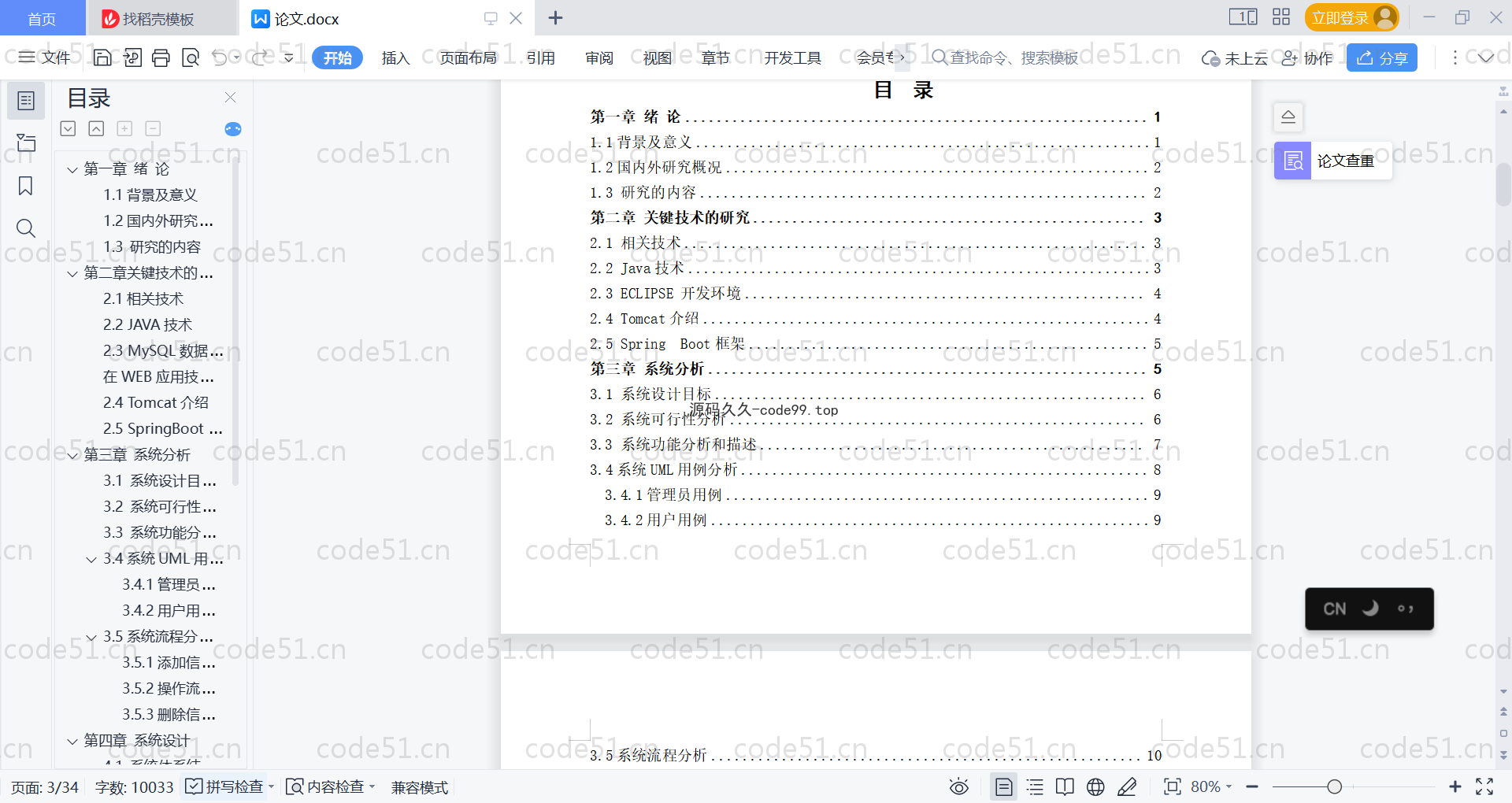Collapse the 第二章关键技术的 outline node
Viewport: 1512px width, 803px height.
pos(72,273)
